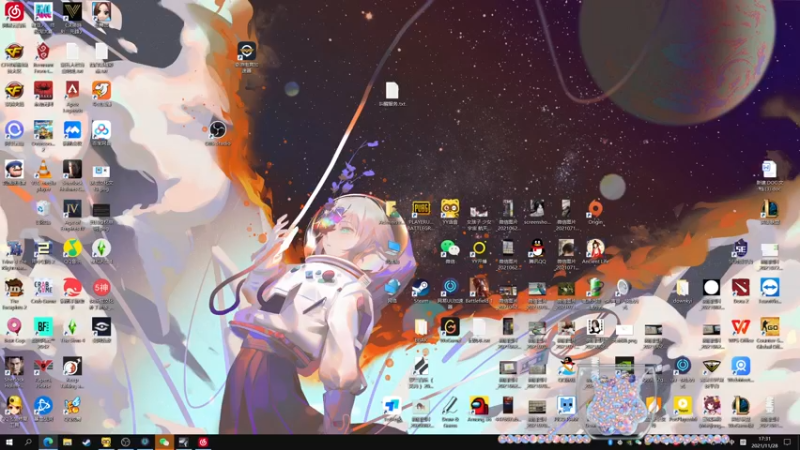
Task: Open PICO PARK blue cat icon
Action: click(x=566, y=407)
